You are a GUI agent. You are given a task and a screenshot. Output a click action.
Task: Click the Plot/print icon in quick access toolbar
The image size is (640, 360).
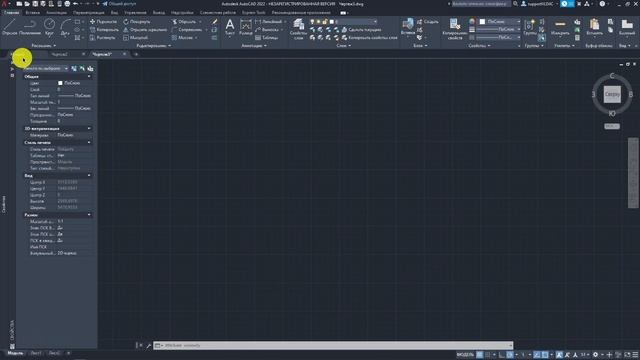click(67, 4)
